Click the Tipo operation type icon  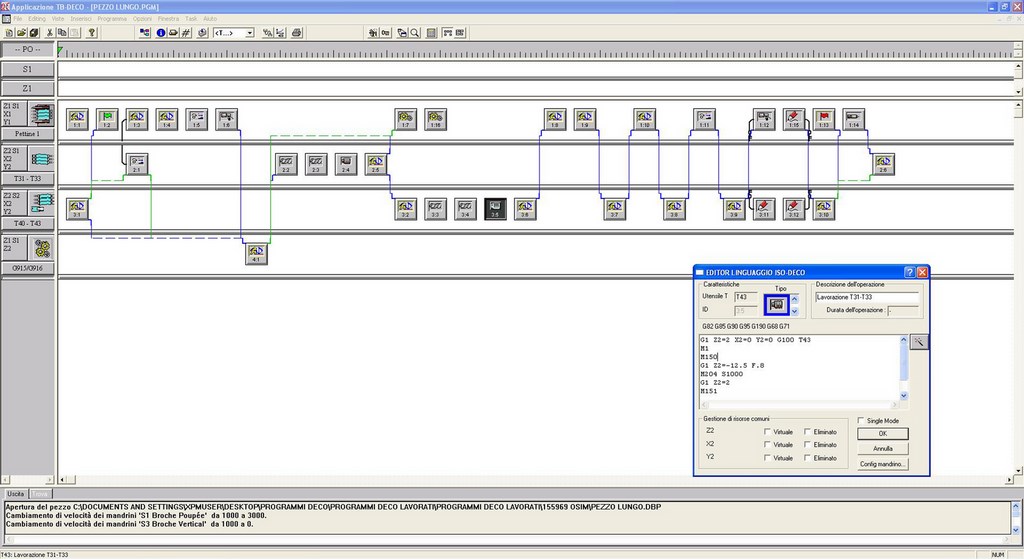click(x=776, y=303)
